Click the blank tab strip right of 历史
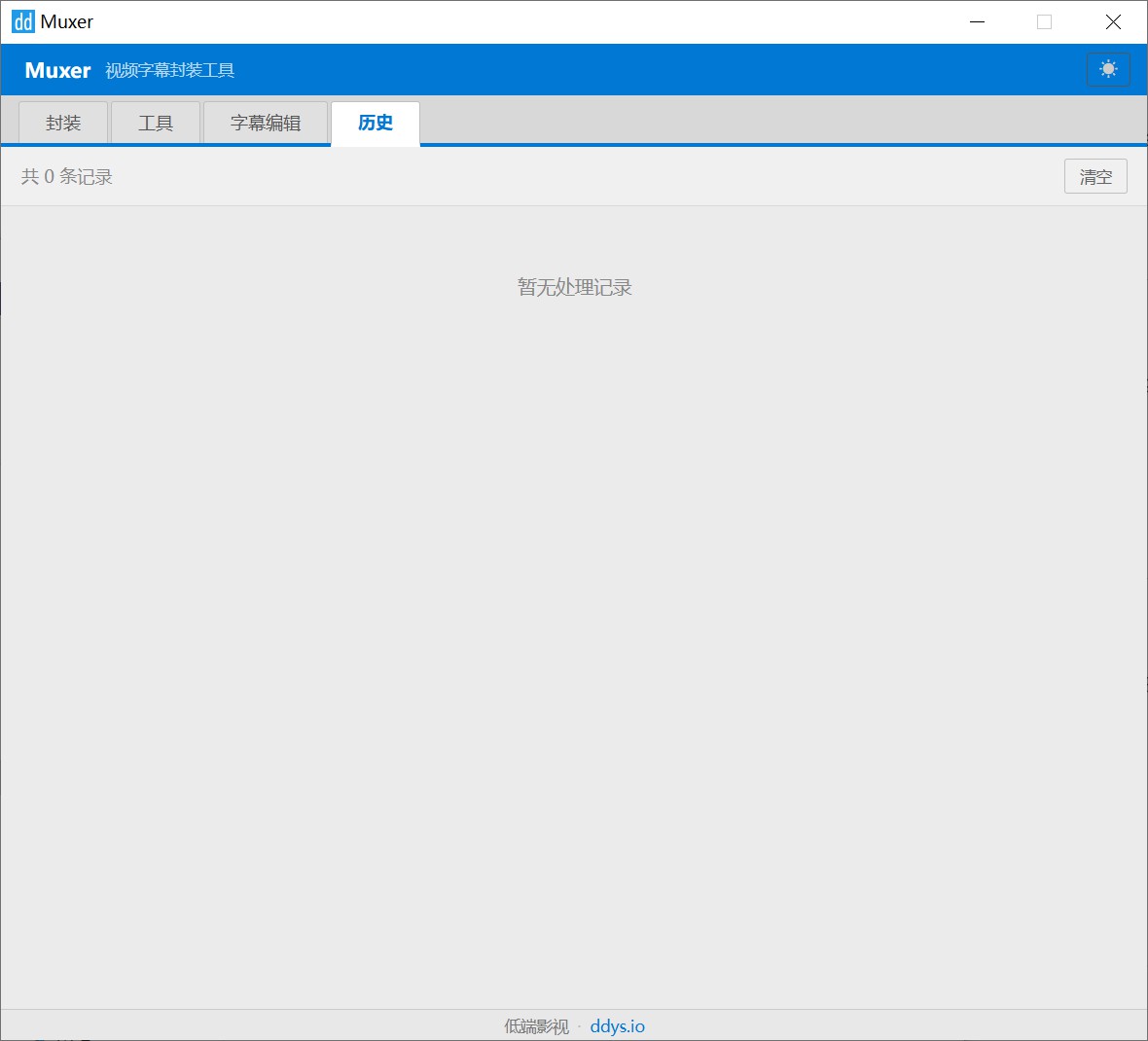 778,122
